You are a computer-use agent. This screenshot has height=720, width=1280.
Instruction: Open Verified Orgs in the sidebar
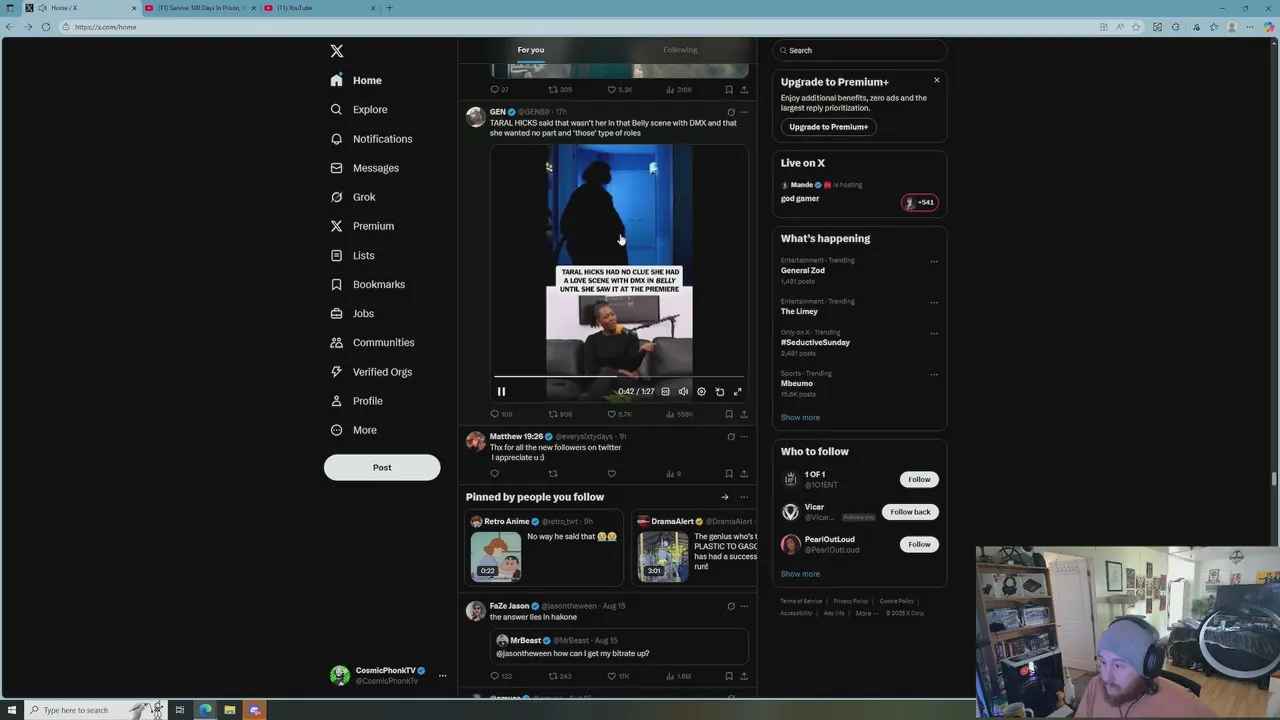371,372
